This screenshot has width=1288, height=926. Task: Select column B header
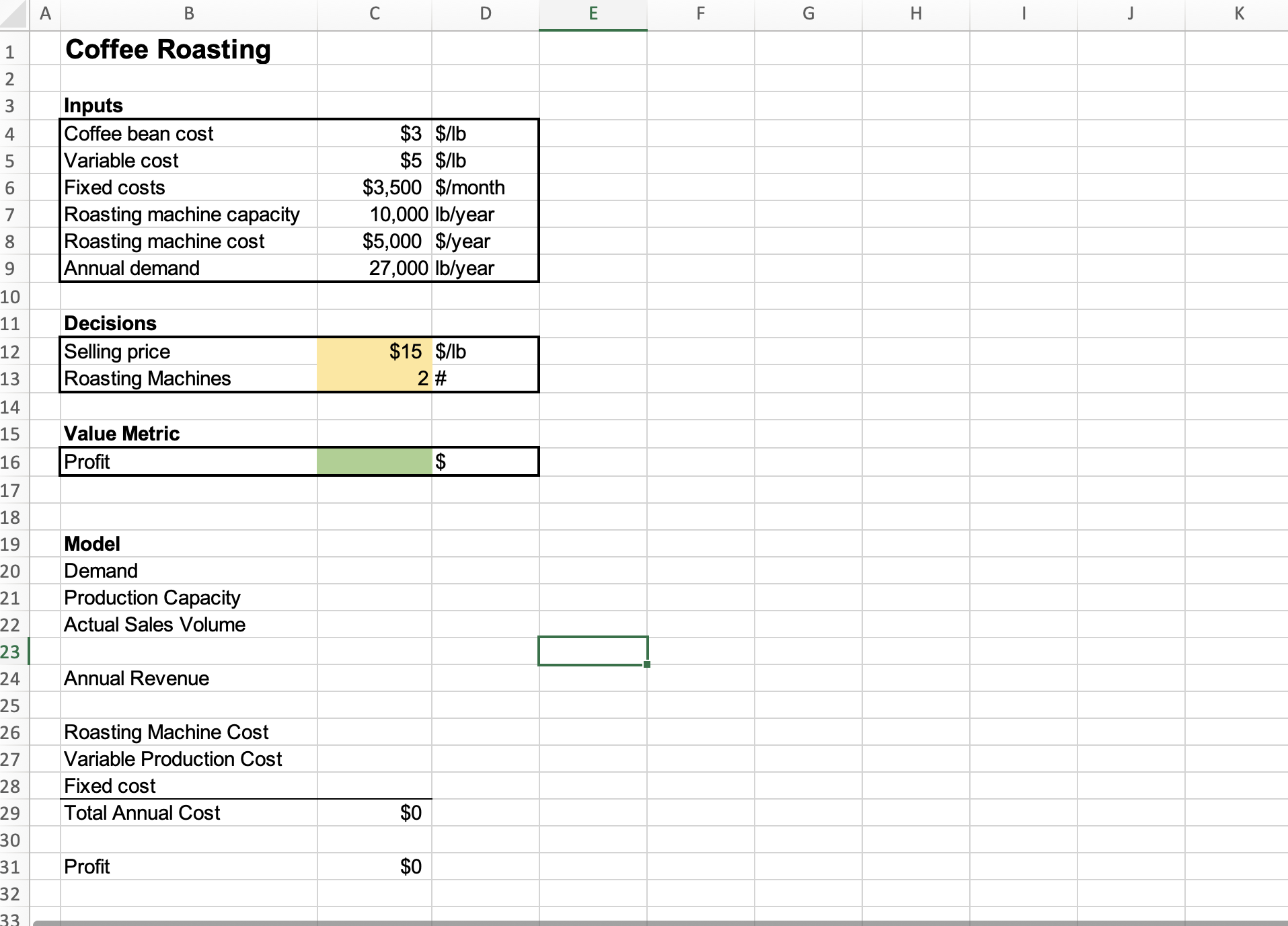tap(189, 13)
